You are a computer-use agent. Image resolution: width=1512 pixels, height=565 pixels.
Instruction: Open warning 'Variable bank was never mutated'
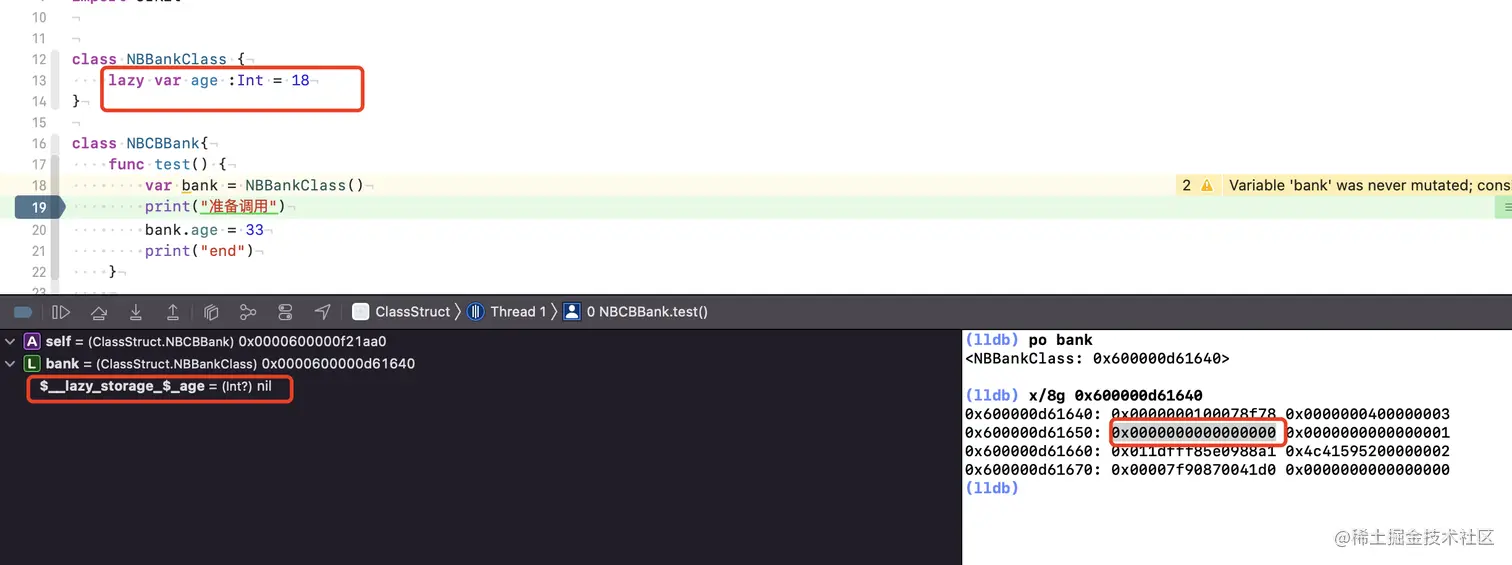[1369, 185]
